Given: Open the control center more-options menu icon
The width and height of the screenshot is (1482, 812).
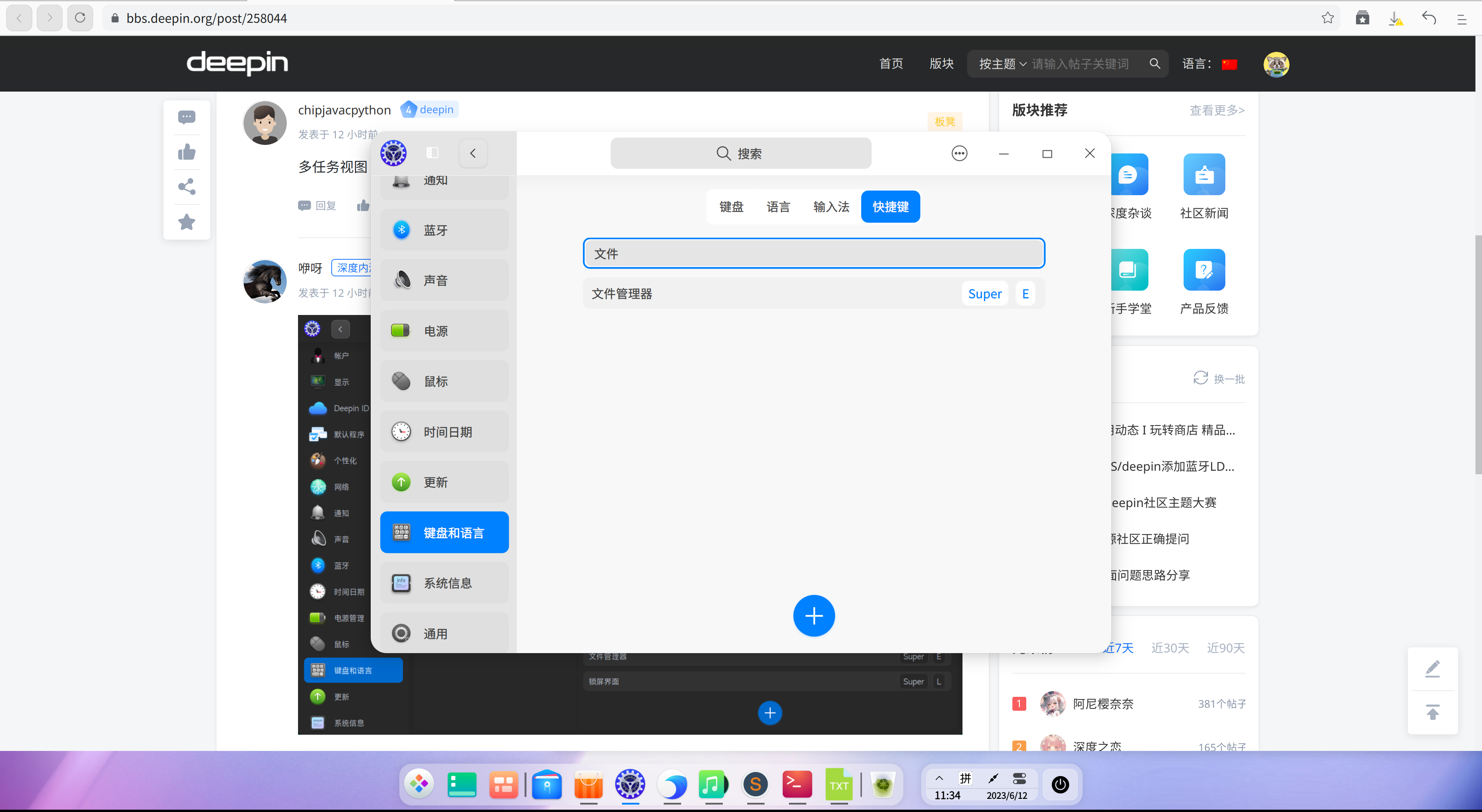Looking at the screenshot, I should 959,153.
